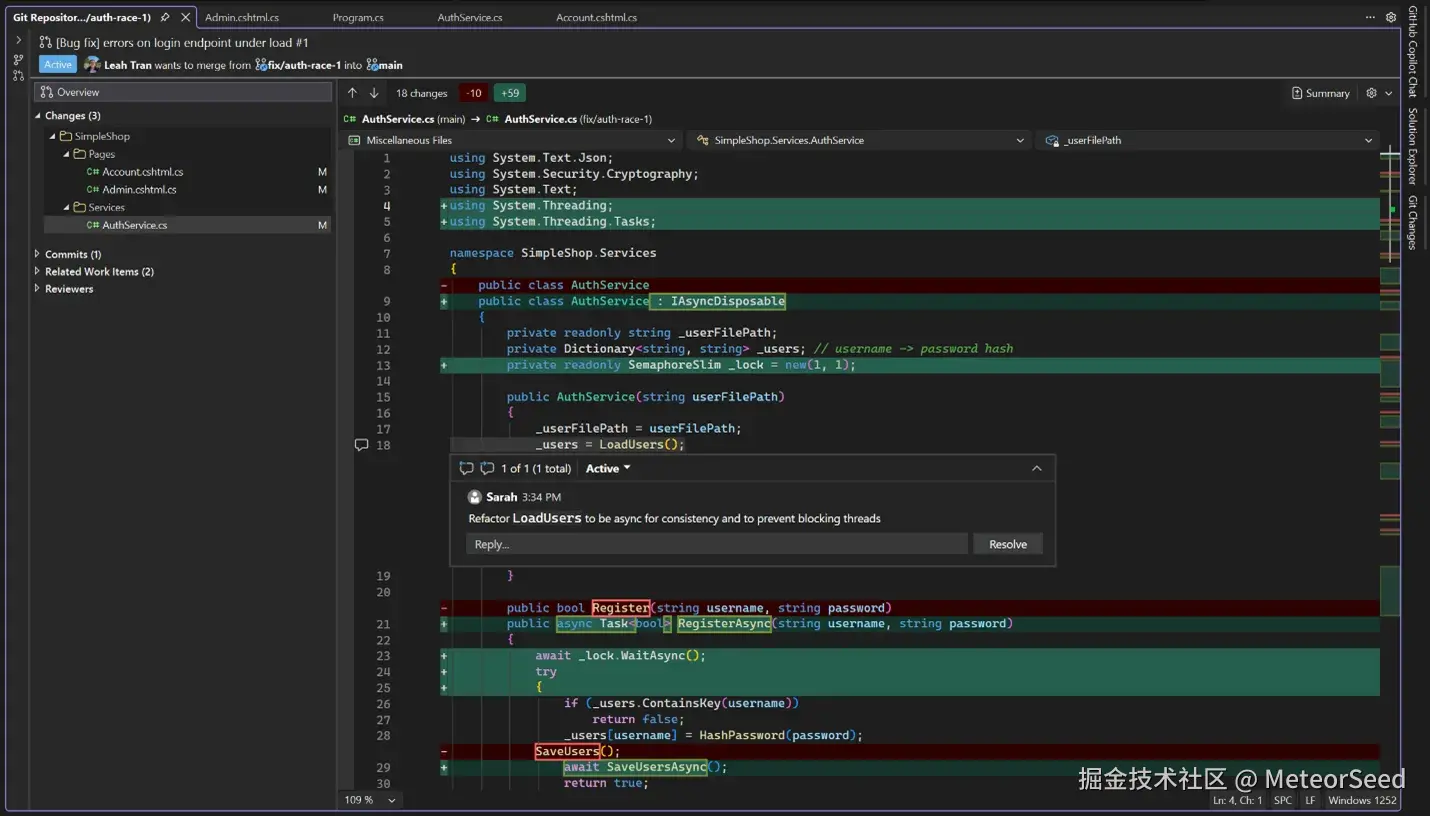1430x816 pixels.
Task: Open the GitHub Copilot Chat side tab
Action: pyautogui.click(x=1413, y=50)
